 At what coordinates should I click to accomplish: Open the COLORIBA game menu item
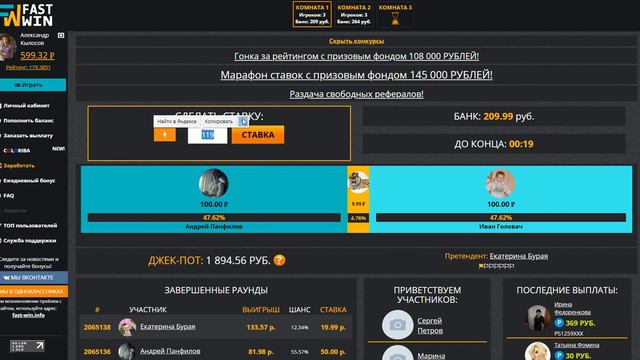(17, 151)
